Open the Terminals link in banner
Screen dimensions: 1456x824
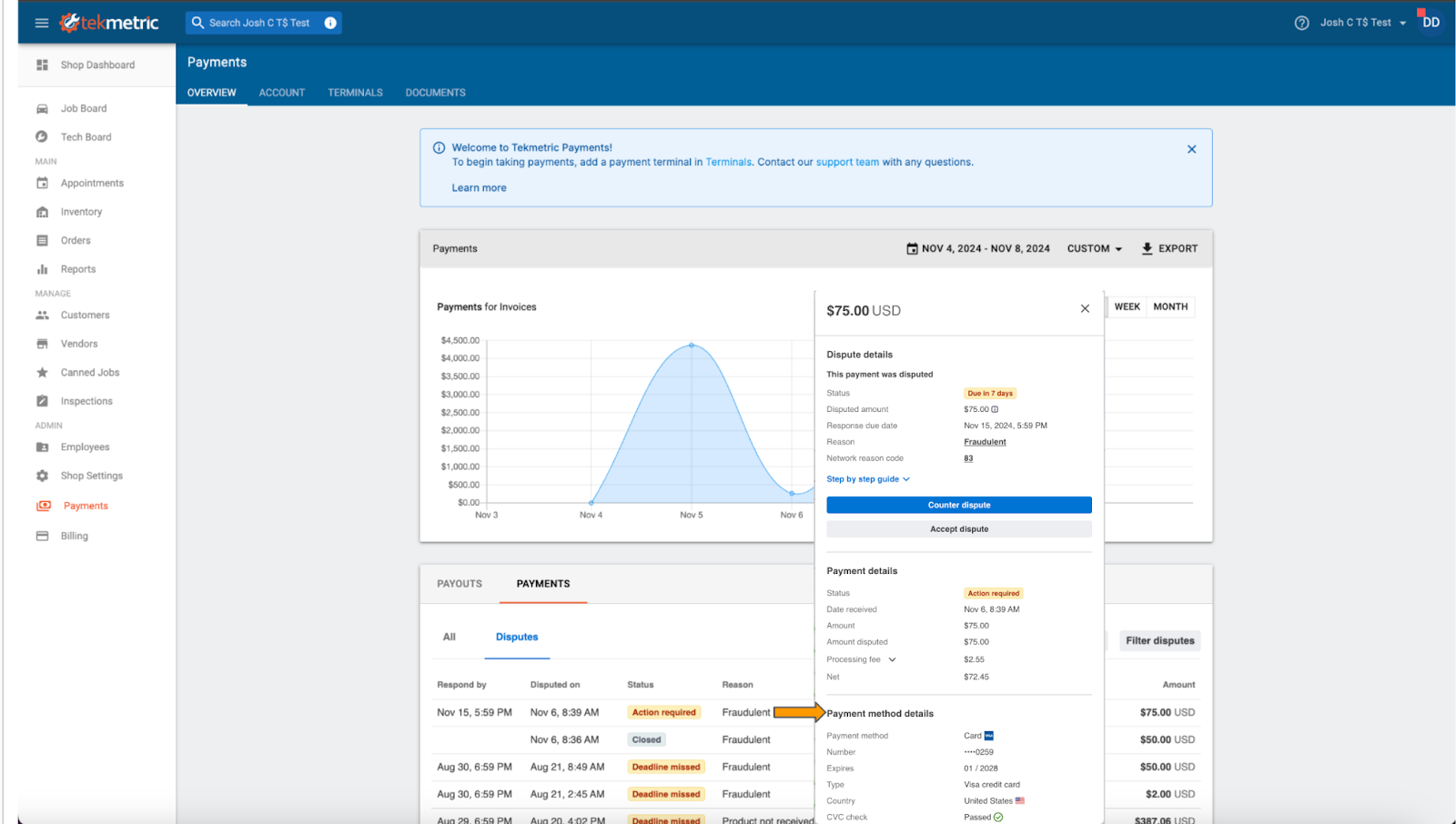pos(729,163)
